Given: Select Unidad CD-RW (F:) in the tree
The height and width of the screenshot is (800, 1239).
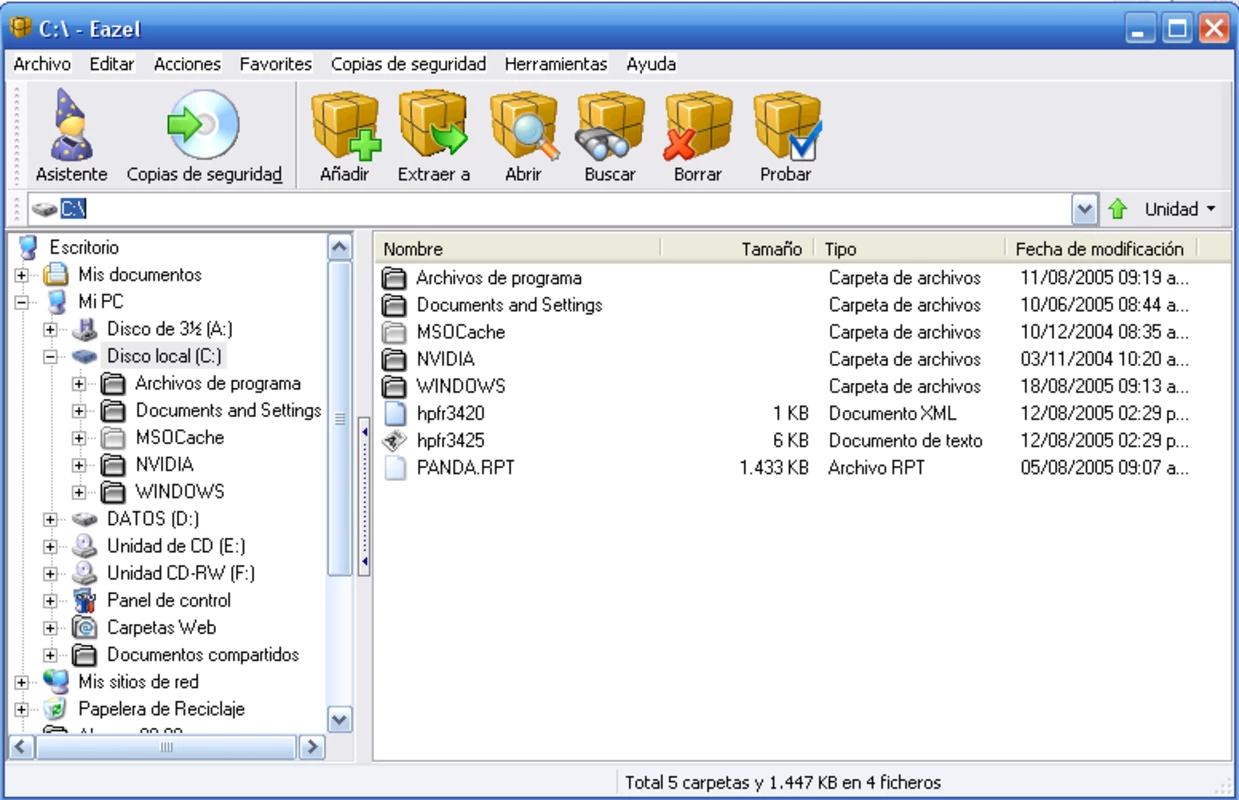Looking at the screenshot, I should click(181, 573).
